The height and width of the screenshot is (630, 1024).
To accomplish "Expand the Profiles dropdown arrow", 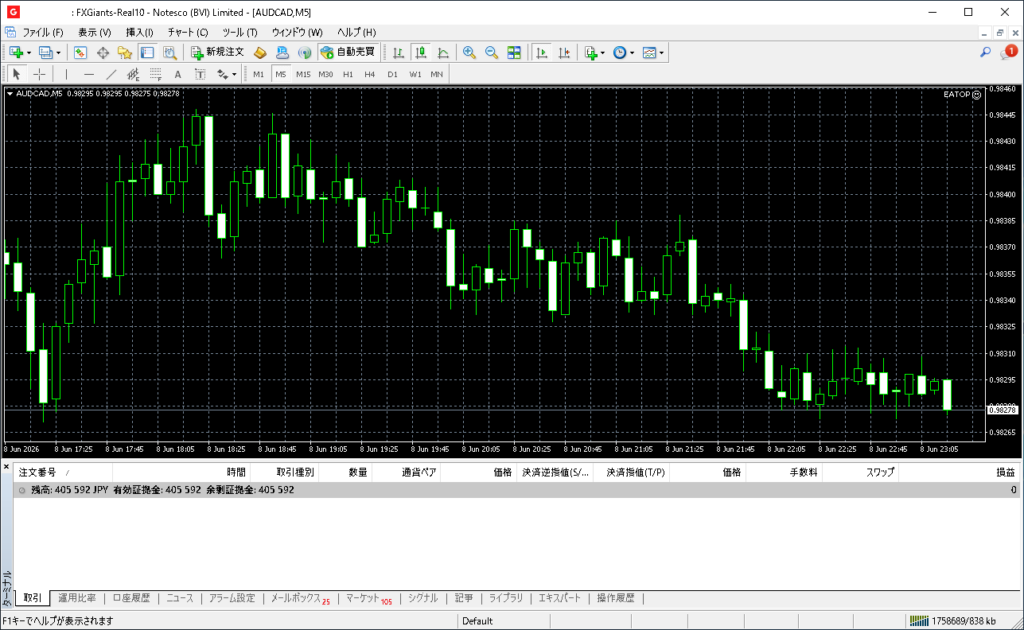I will pyautogui.click(x=58, y=53).
